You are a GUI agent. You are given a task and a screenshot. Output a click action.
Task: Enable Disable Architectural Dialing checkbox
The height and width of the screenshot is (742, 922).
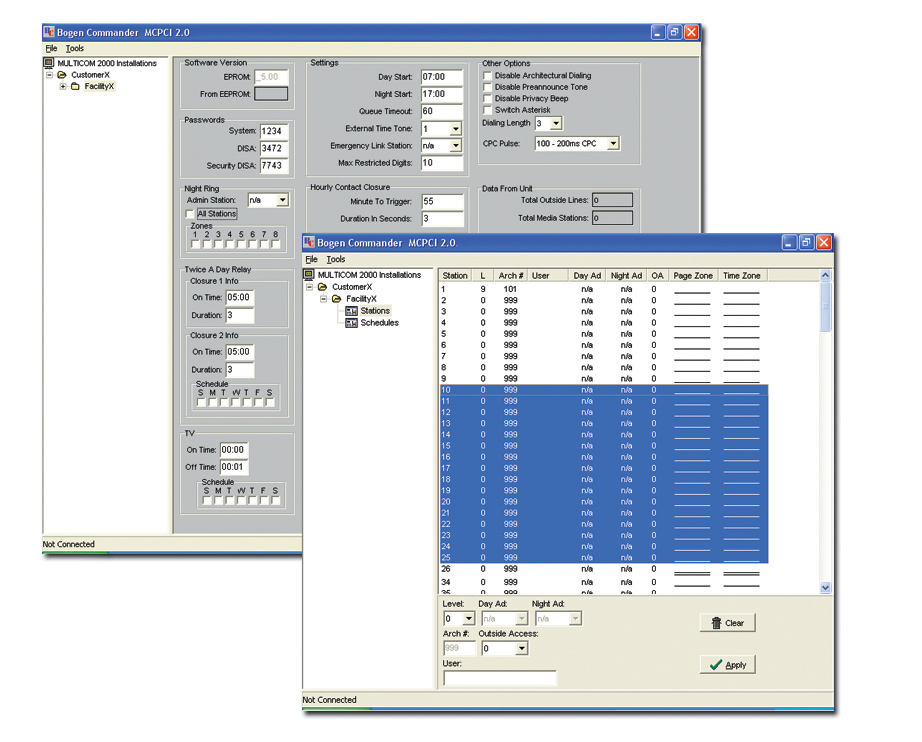click(x=487, y=76)
